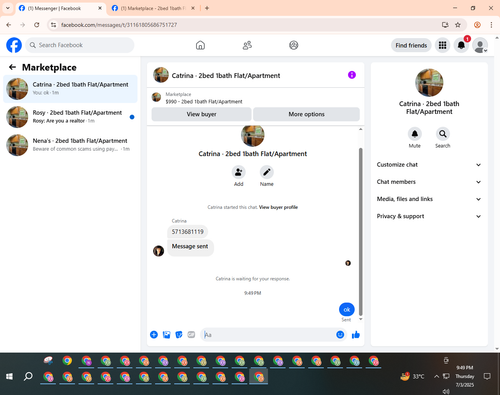Screen dimensions: 500x395
Task: Bookmark this page with the star icon
Action: point(458,25)
